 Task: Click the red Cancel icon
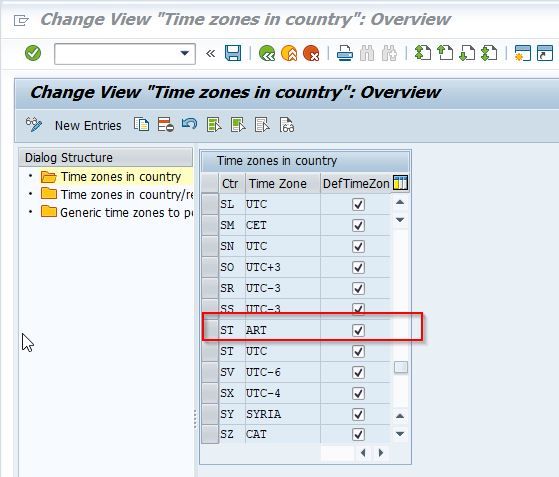[x=311, y=53]
